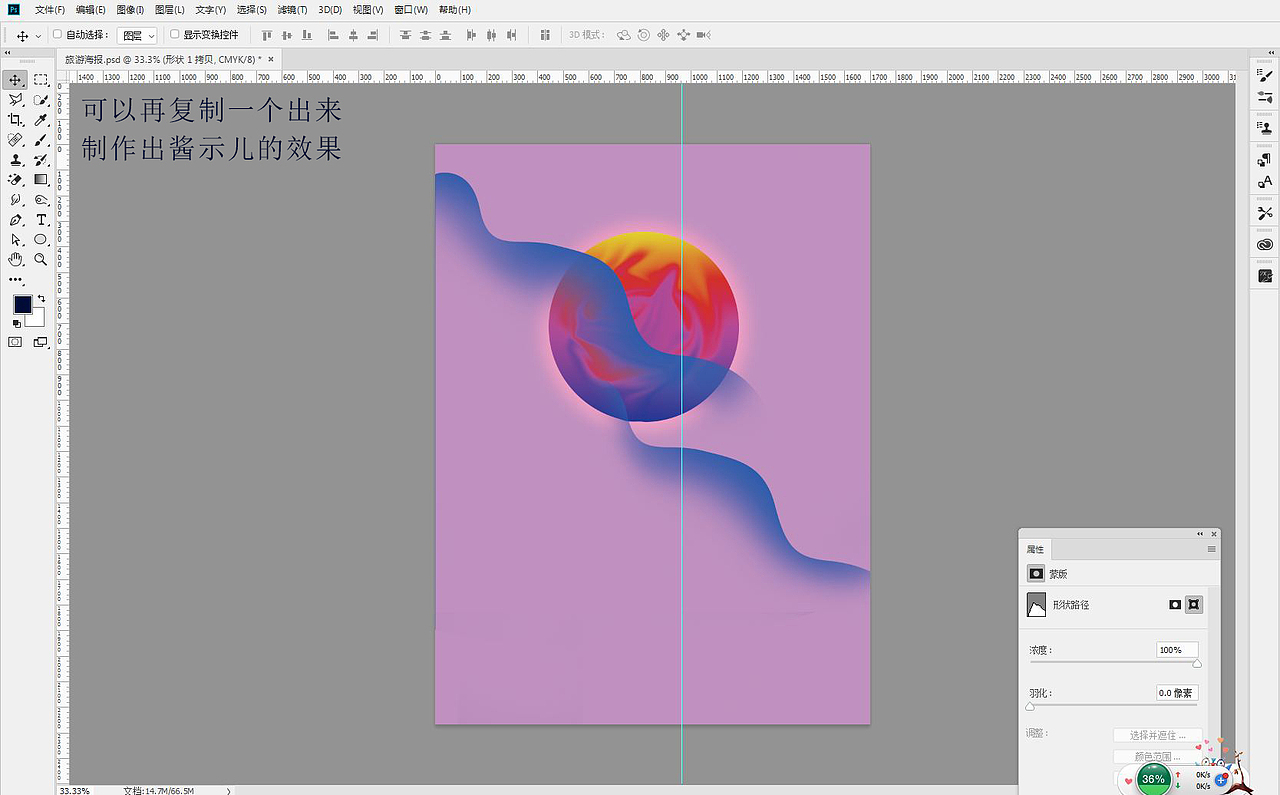This screenshot has width=1280, height=795.
Task: Activate the Zoom magnifier tool
Action: [x=41, y=260]
